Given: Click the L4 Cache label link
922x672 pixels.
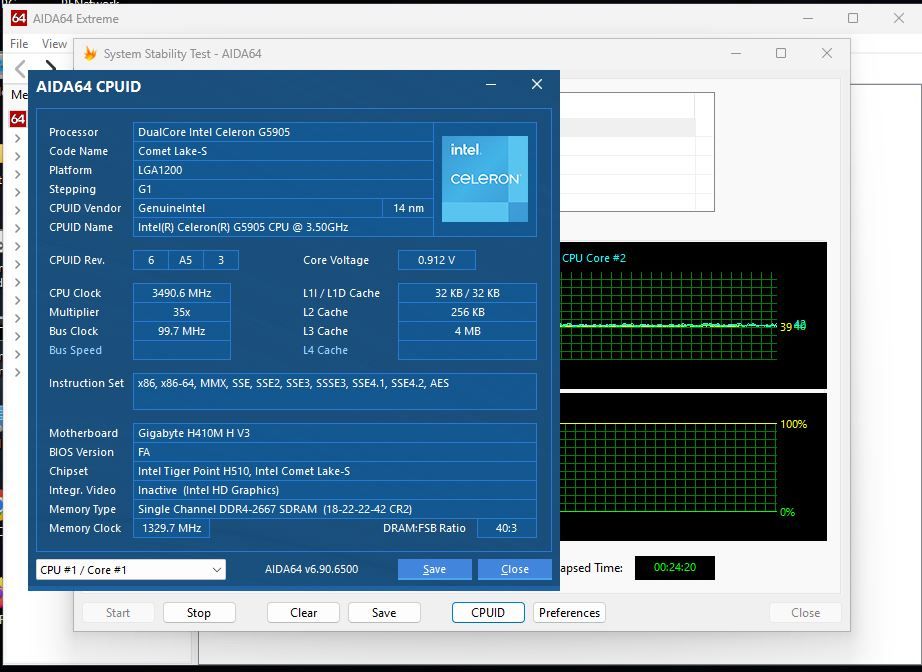Looking at the screenshot, I should tap(325, 350).
